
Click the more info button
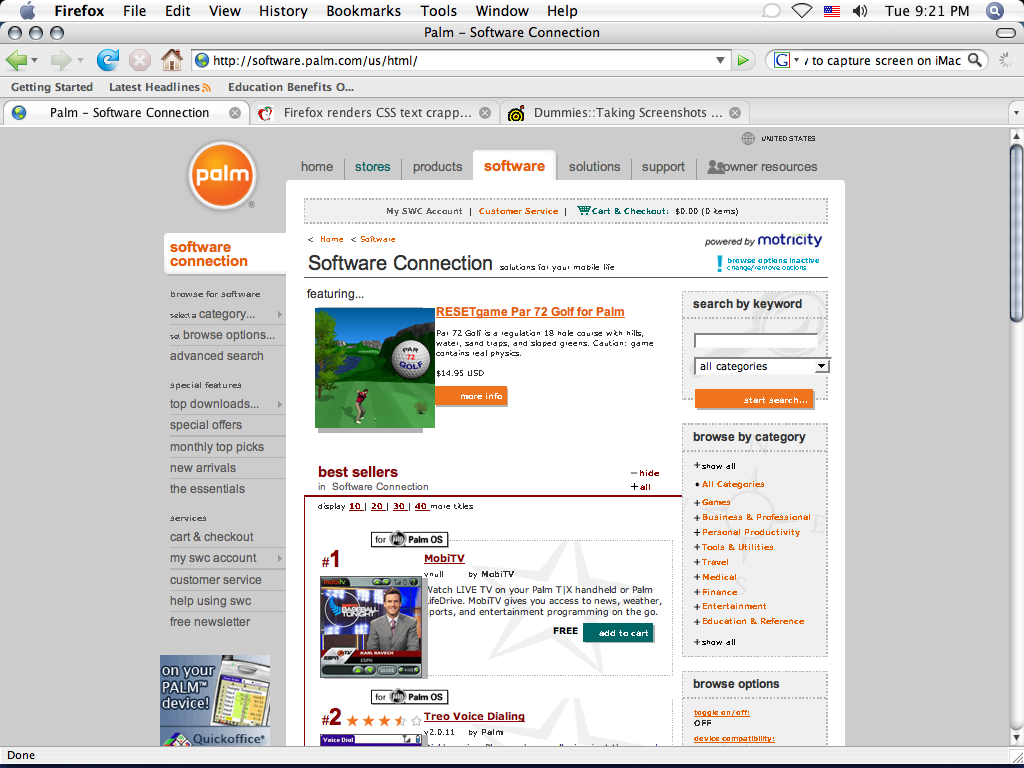point(471,396)
